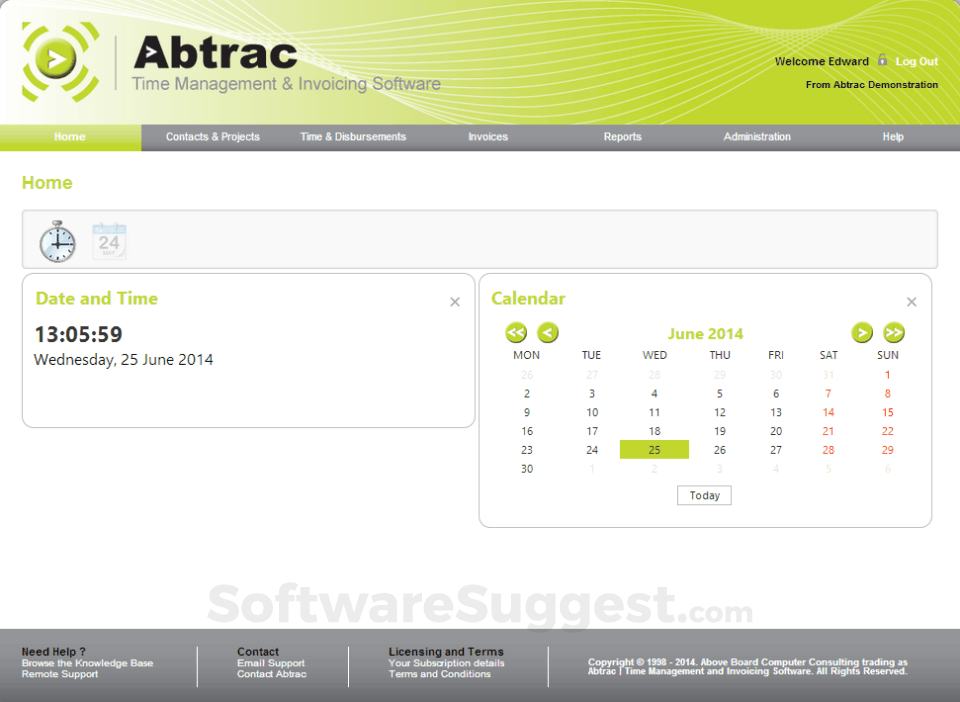This screenshot has height=702, width=960.
Task: Open the Help menu
Action: (x=893, y=137)
